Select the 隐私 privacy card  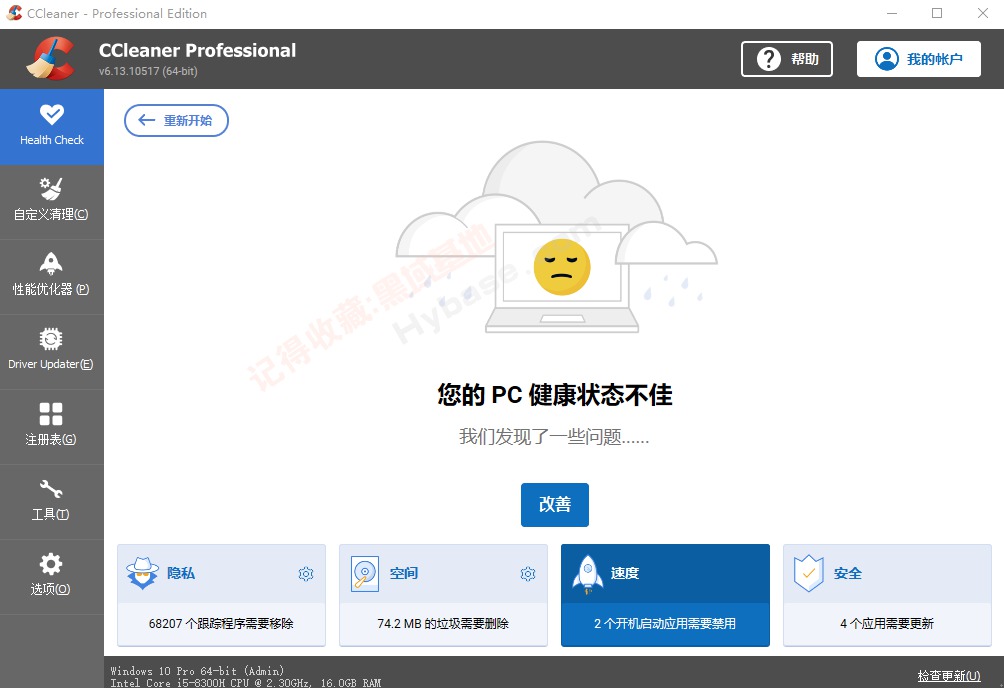(x=222, y=595)
